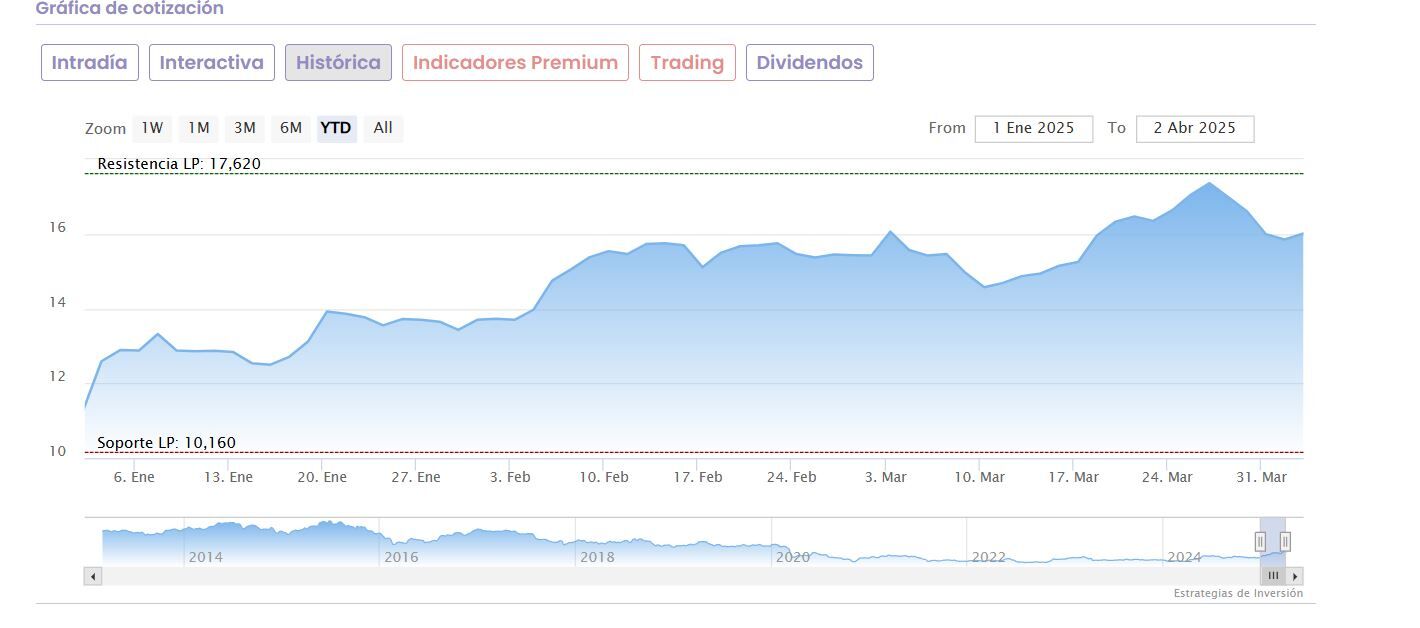Switch to the Interactiva tab
The width and height of the screenshot is (1420, 628).
coord(211,63)
